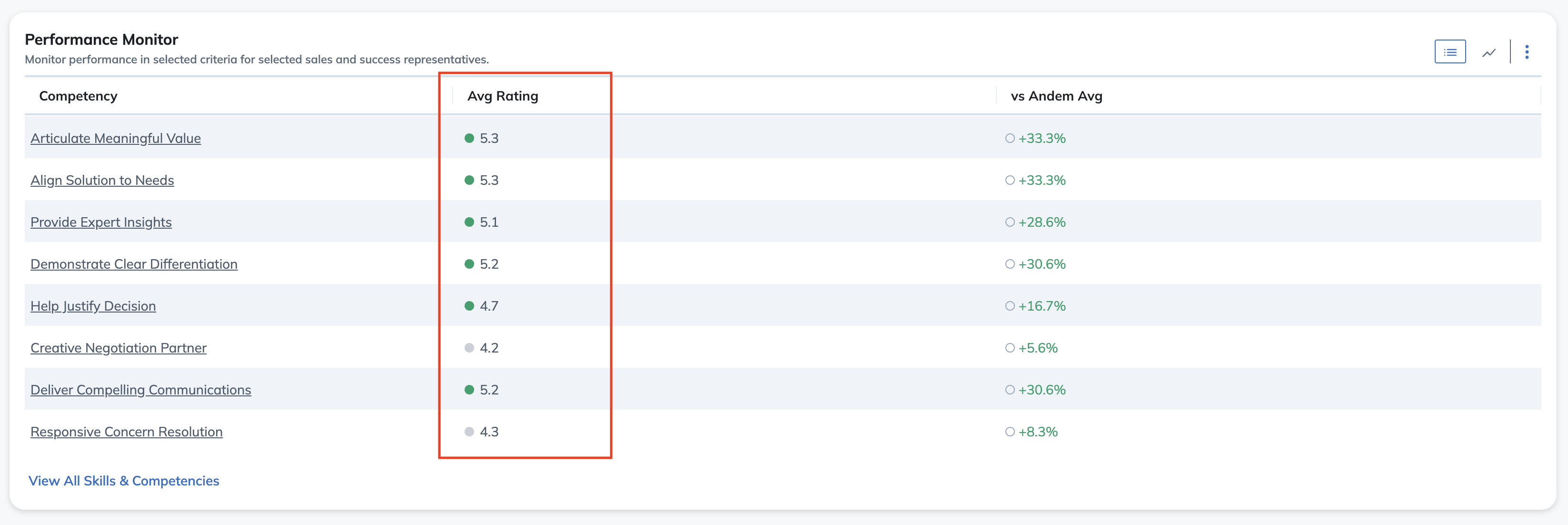This screenshot has height=525, width=1568.
Task: Open the three-dot more options menu
Action: tap(1527, 52)
